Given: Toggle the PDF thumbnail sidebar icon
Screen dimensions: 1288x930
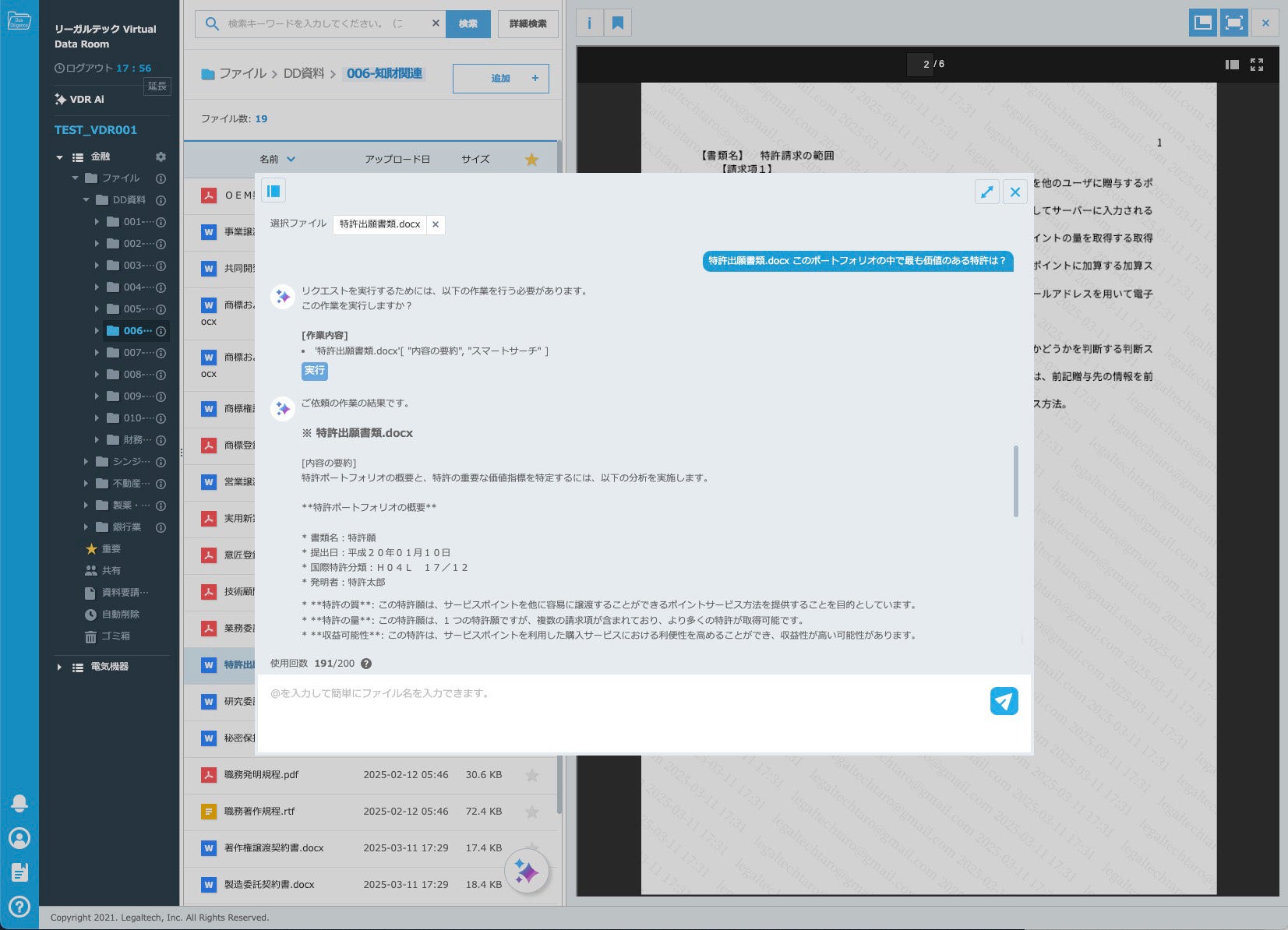Looking at the screenshot, I should [x=1232, y=65].
